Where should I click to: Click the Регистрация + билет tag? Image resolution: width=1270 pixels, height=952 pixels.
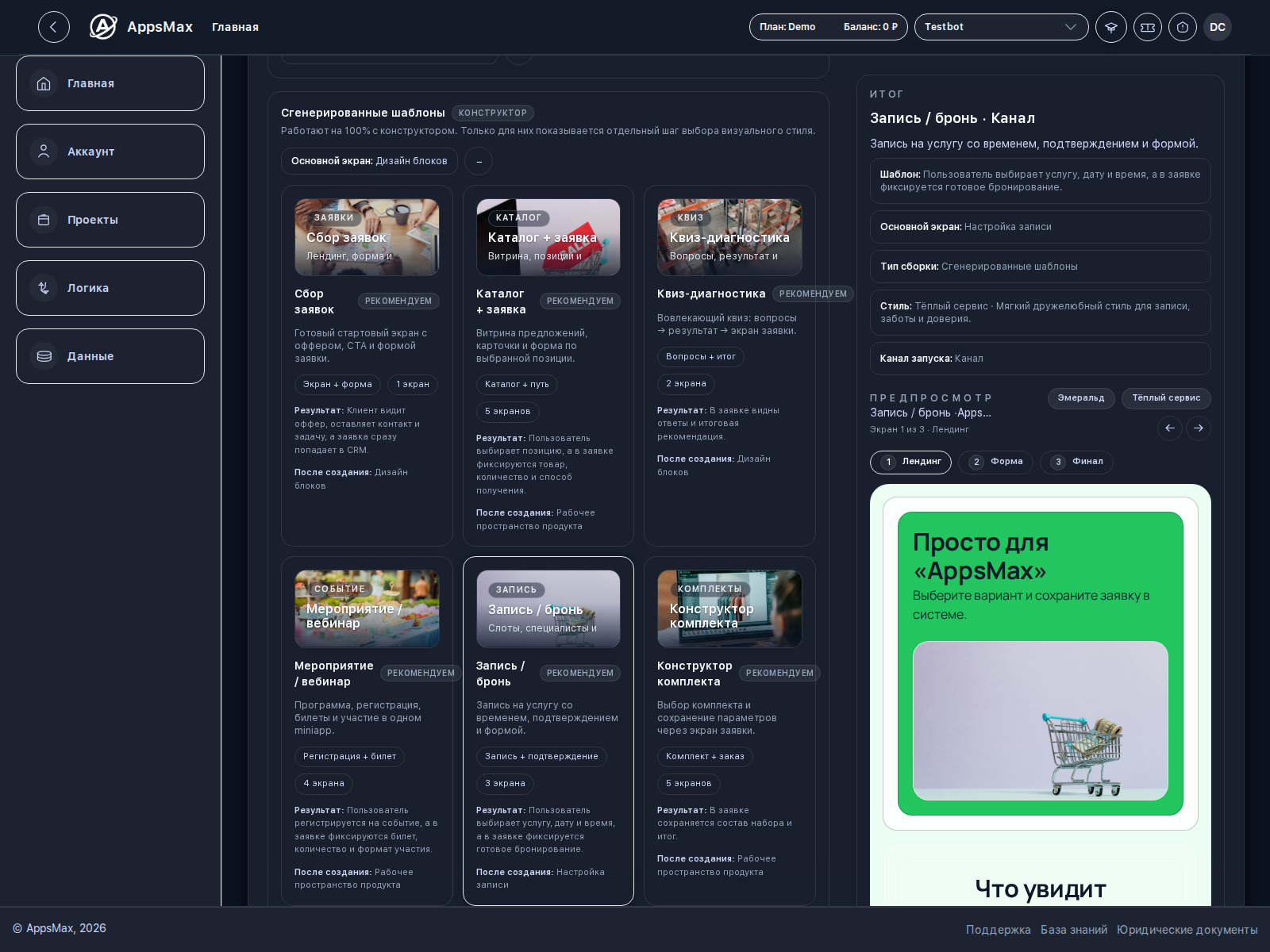349,757
